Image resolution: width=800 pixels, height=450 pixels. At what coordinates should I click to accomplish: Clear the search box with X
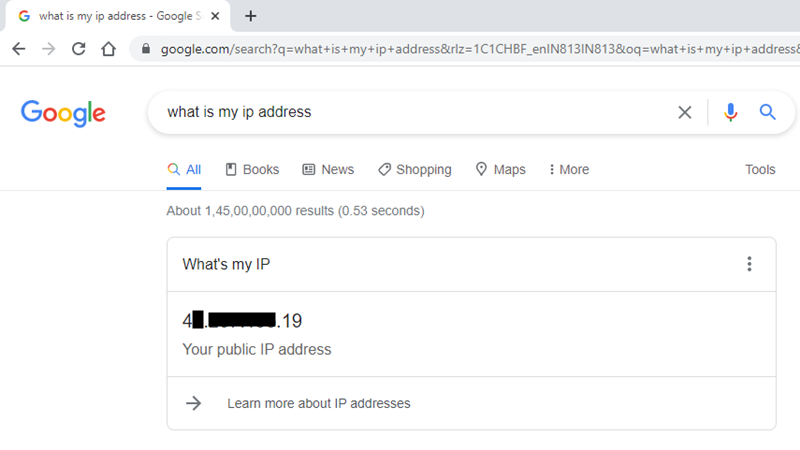pos(685,112)
